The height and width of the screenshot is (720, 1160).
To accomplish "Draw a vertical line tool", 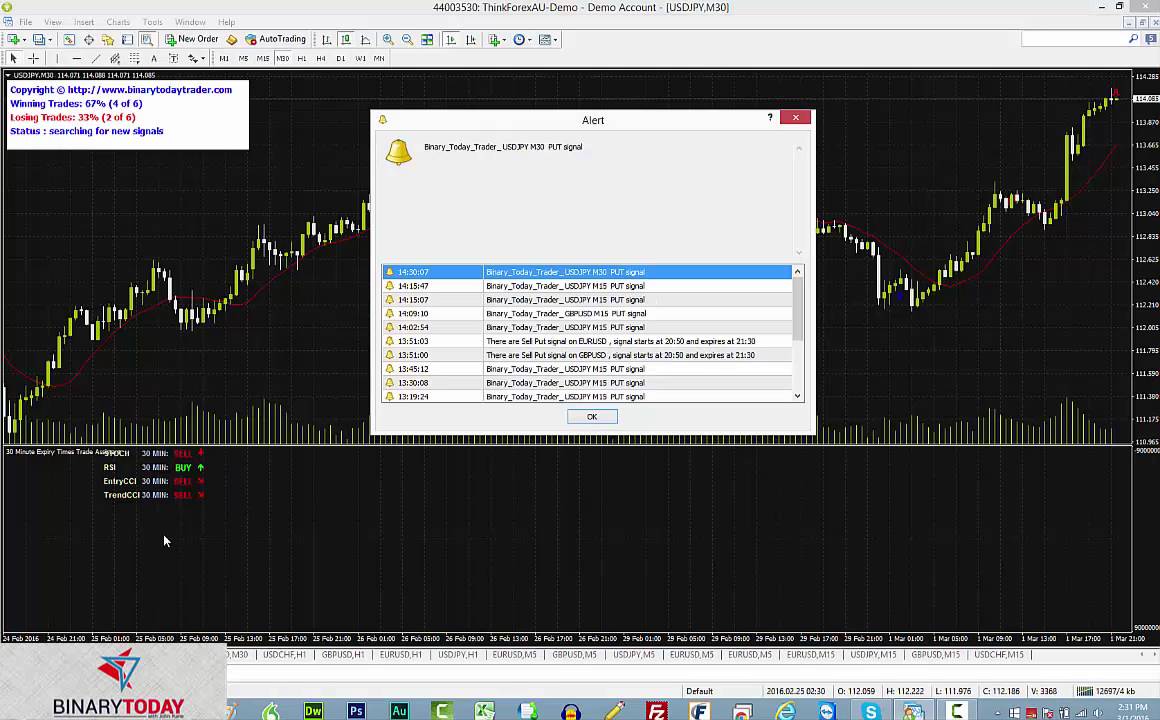I will click(x=57, y=58).
